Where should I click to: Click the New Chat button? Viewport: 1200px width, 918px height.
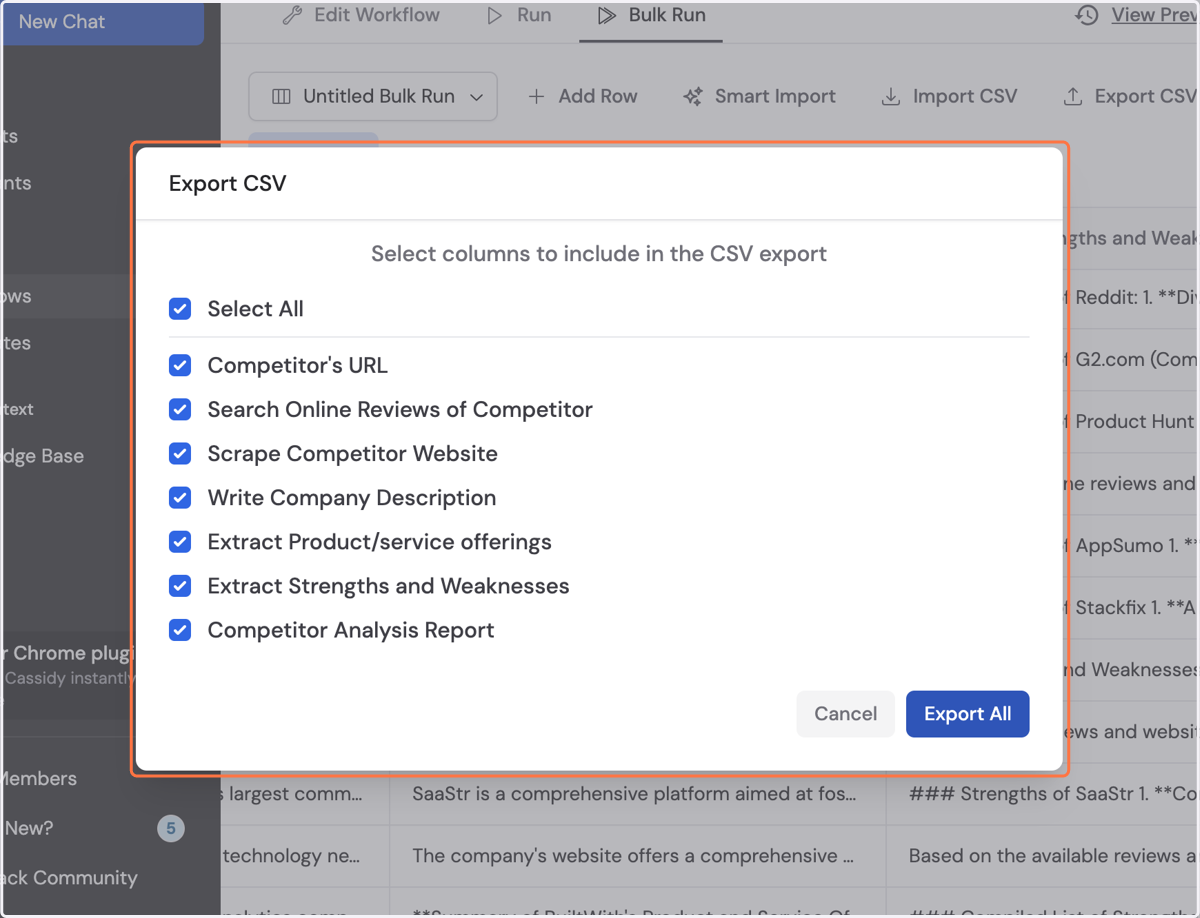click(102, 22)
